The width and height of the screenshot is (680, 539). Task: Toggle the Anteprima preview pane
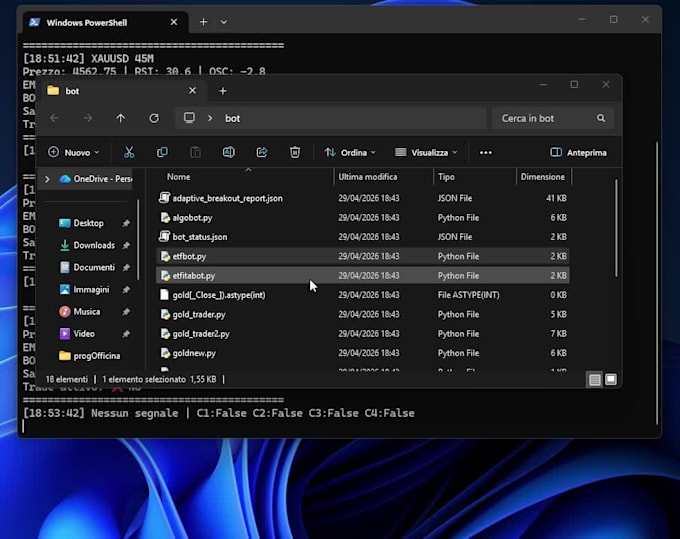[579, 153]
